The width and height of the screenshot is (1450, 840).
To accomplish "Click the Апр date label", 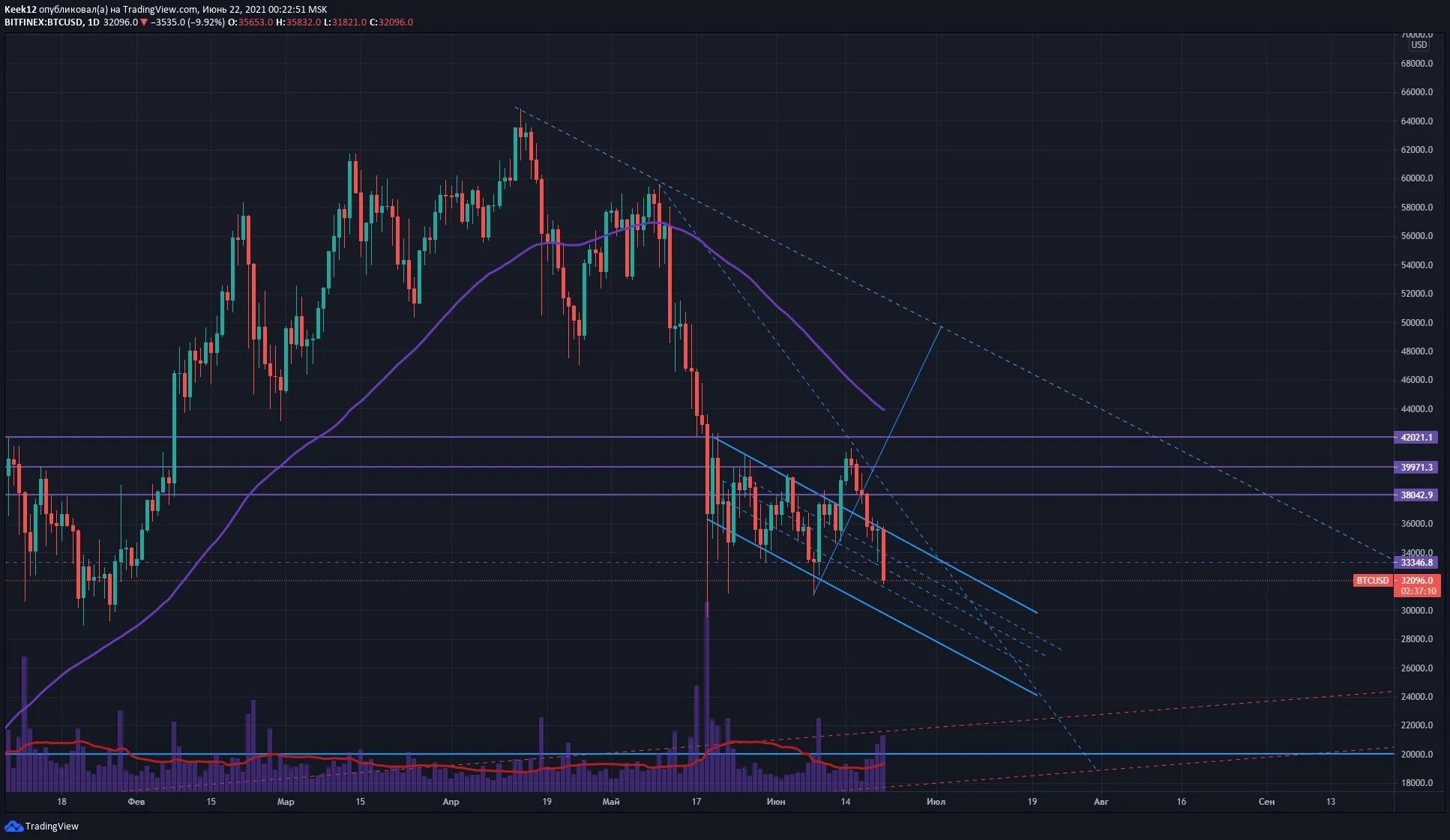I will [x=451, y=802].
